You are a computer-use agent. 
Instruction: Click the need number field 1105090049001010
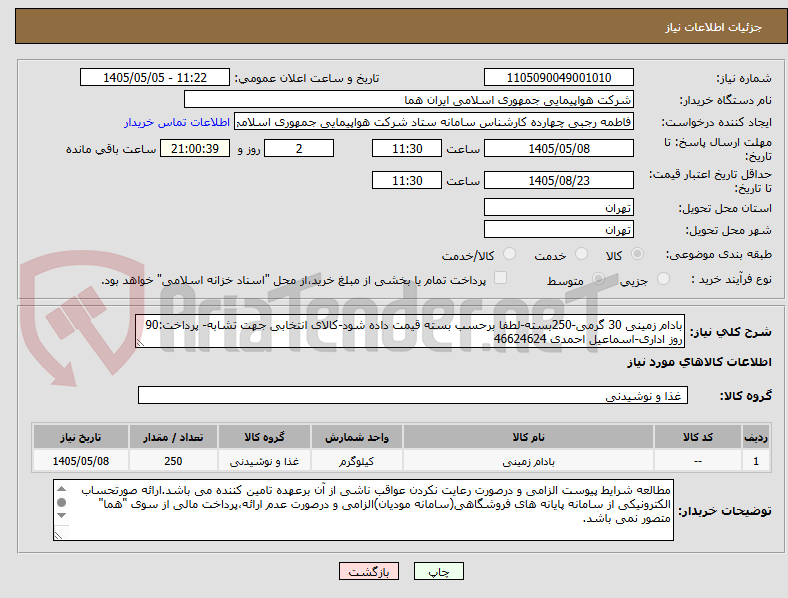click(x=558, y=77)
